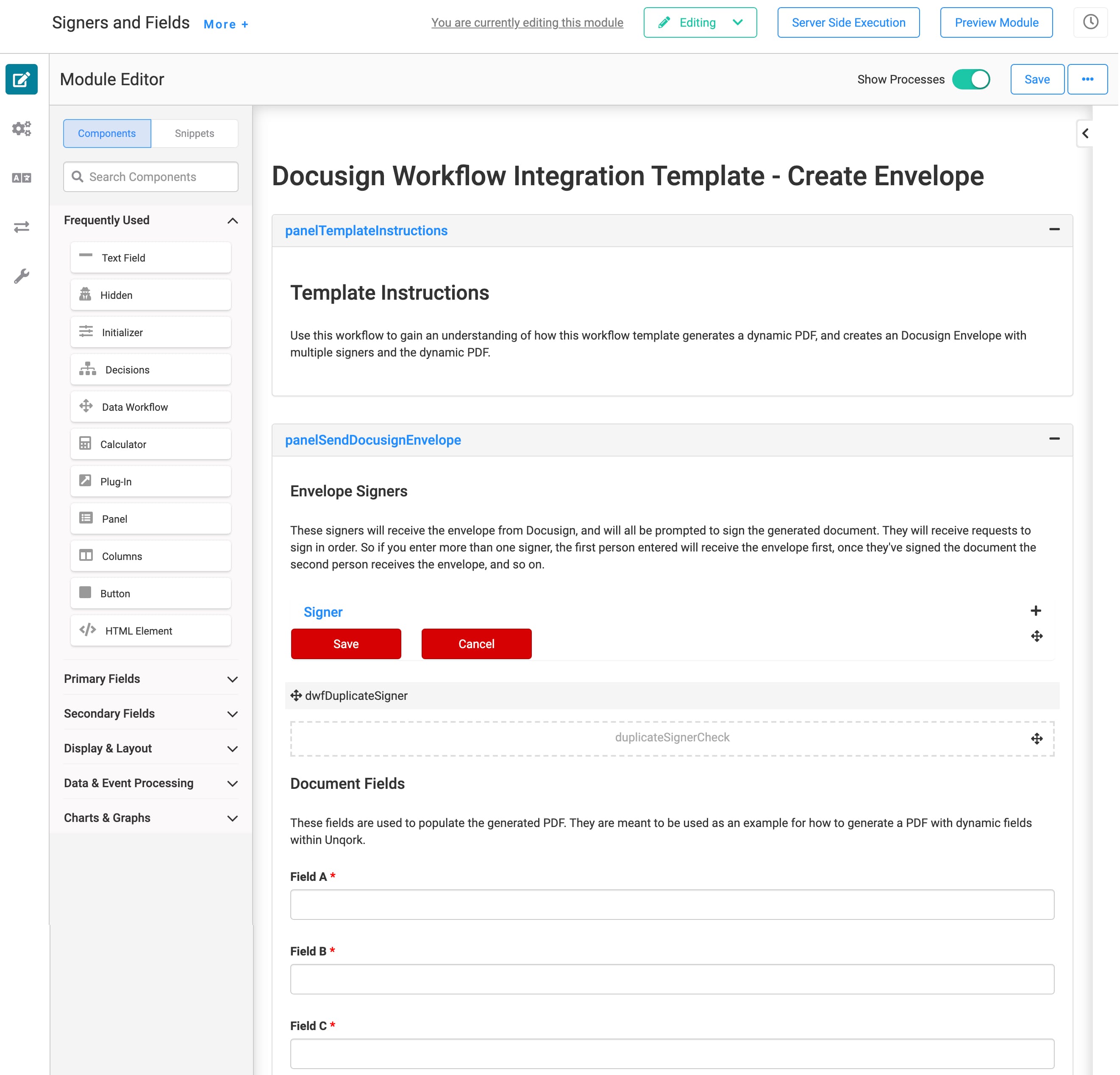This screenshot has height=1075, width=1120.
Task: Open the Editing mode dropdown
Action: click(x=700, y=22)
